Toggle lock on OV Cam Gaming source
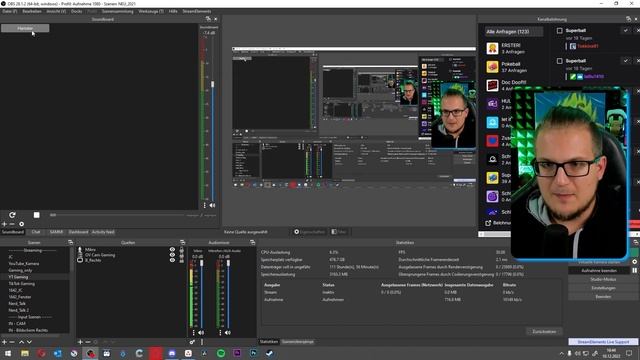640x360 pixels. (182, 255)
